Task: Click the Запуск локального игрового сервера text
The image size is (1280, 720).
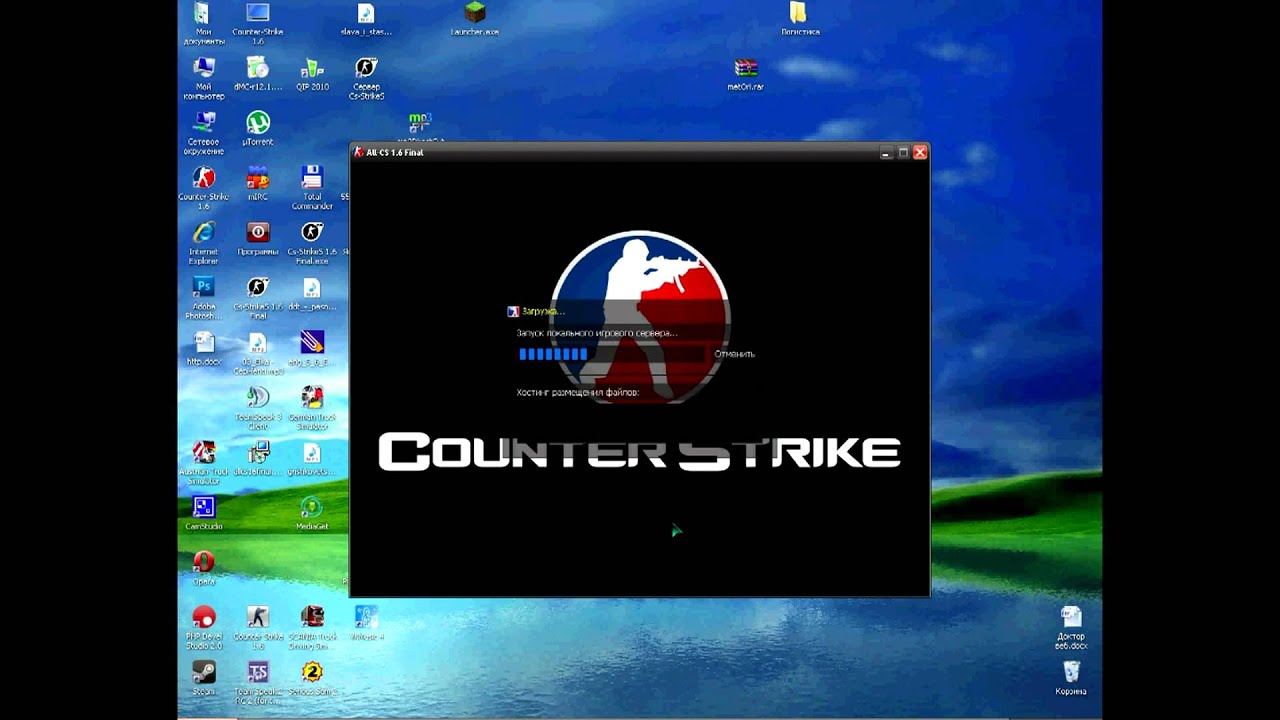Action: pyautogui.click(x=596, y=333)
